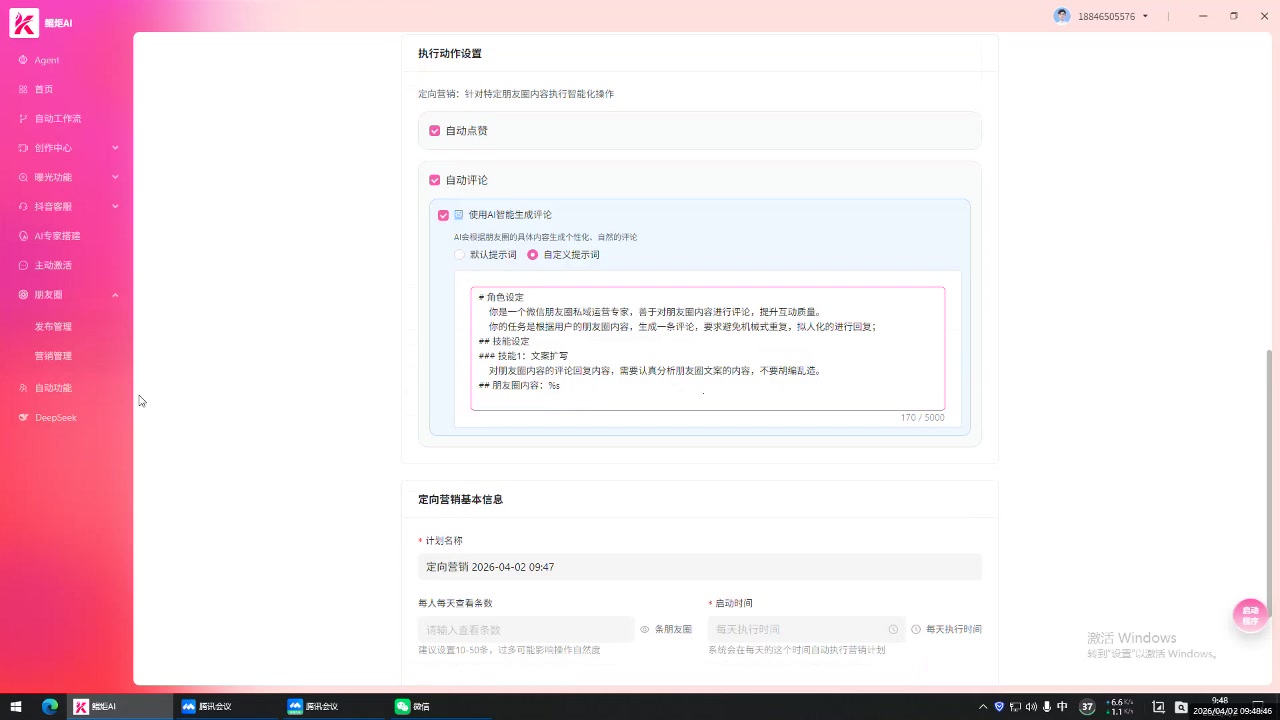Click the 中 input method indicator
The height and width of the screenshot is (720, 1280).
click(1062, 706)
